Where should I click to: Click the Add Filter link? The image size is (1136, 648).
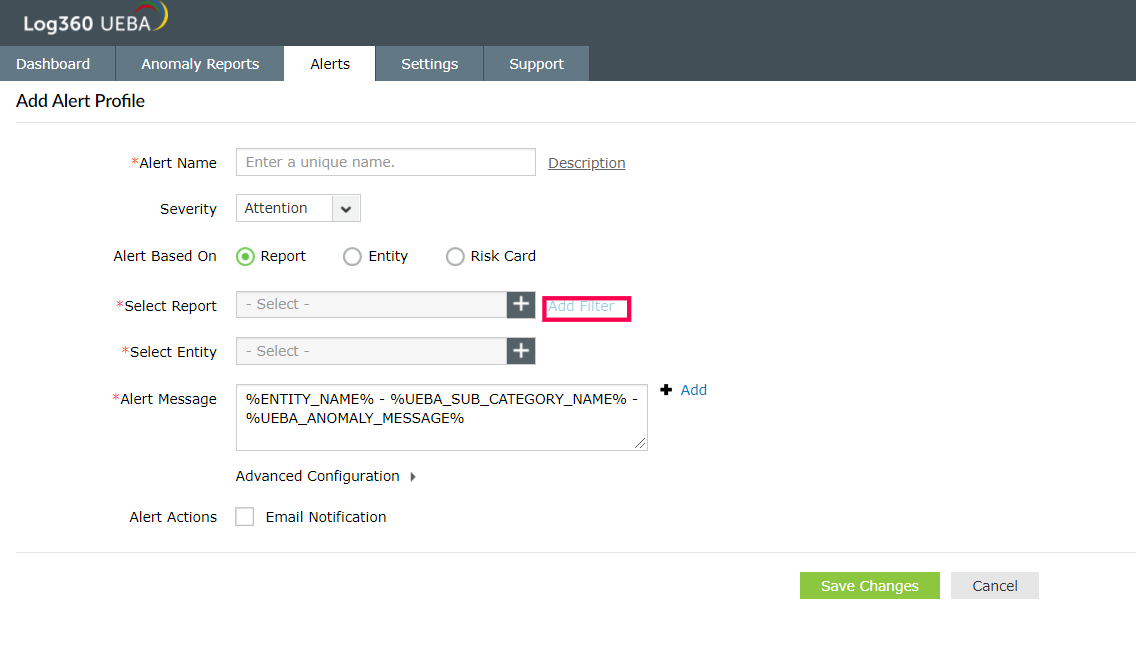581,307
